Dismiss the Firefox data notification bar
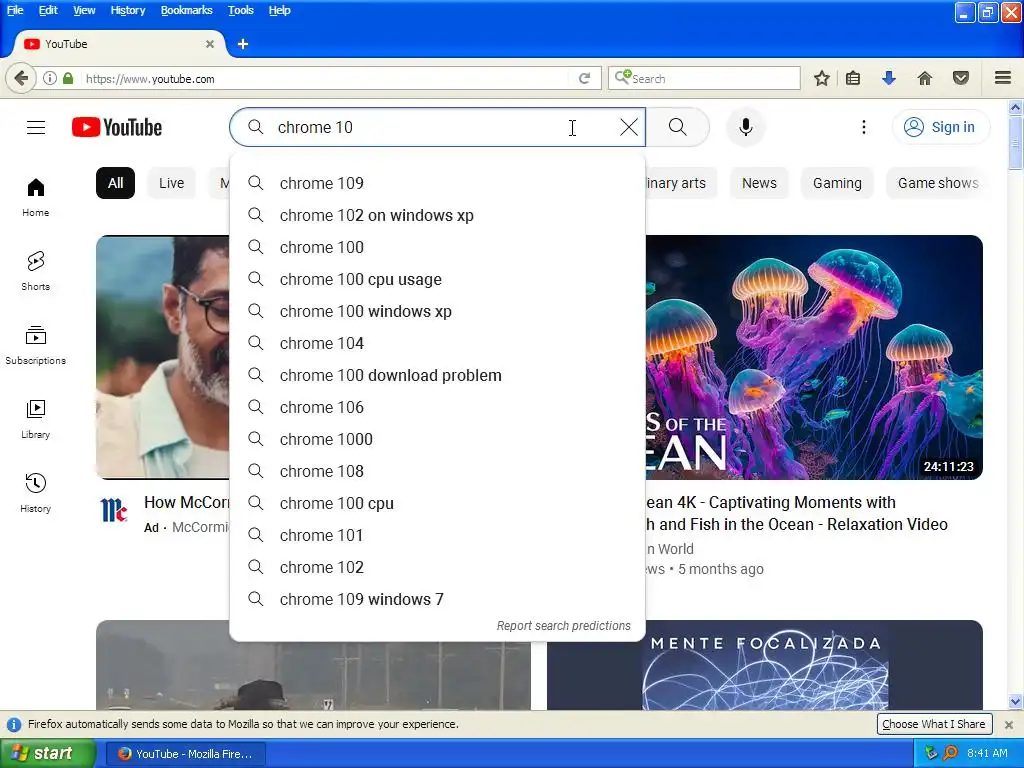1024x768 pixels. [1008, 724]
